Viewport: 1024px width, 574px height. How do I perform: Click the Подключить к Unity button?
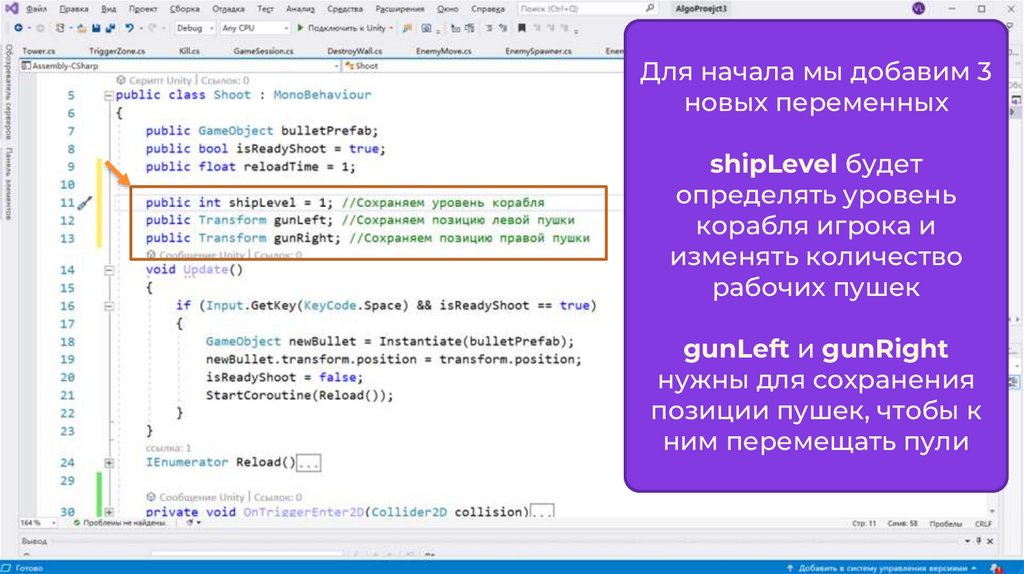346,28
